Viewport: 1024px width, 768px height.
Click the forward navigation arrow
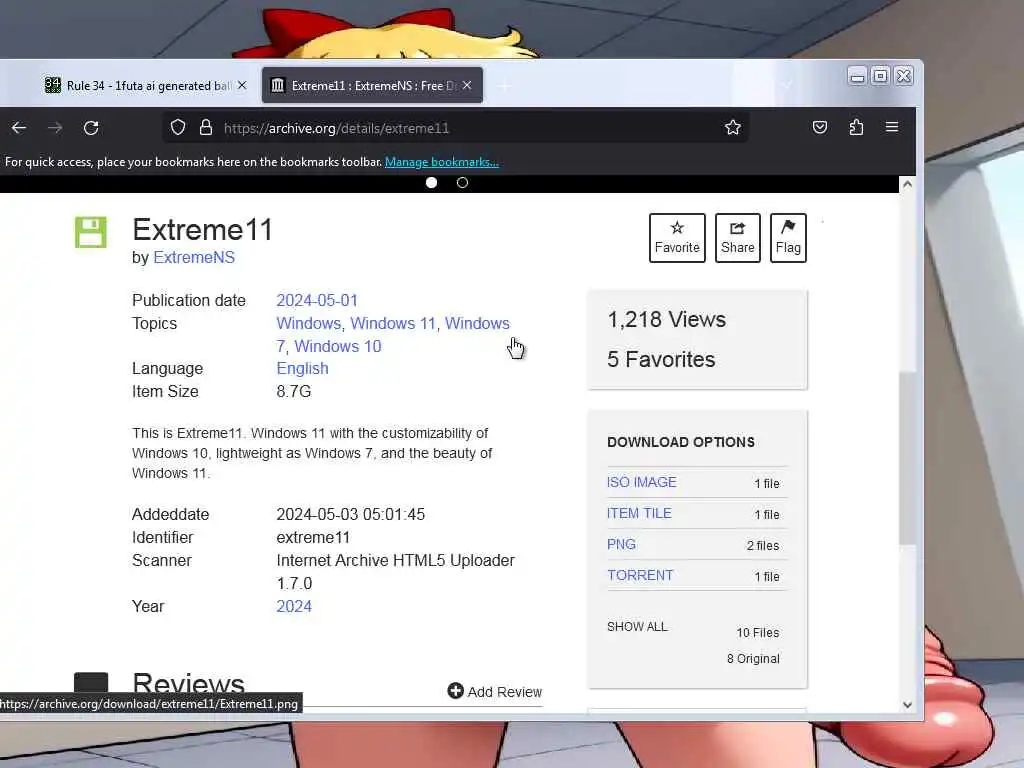coord(56,128)
